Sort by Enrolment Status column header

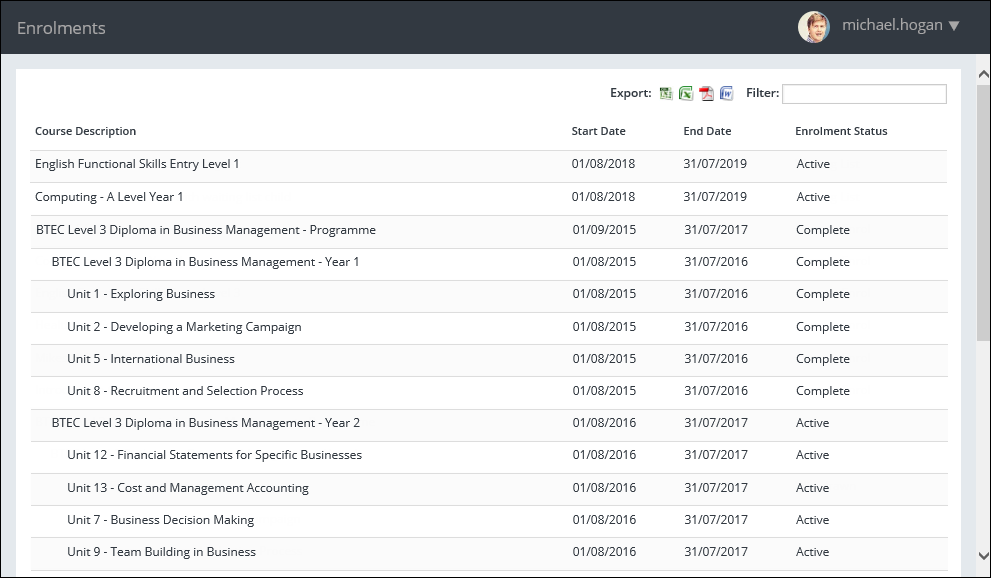(841, 131)
